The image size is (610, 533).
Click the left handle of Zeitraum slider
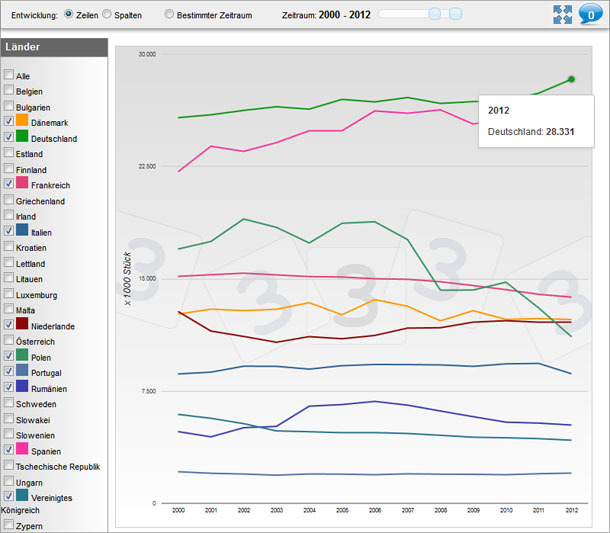tap(434, 14)
